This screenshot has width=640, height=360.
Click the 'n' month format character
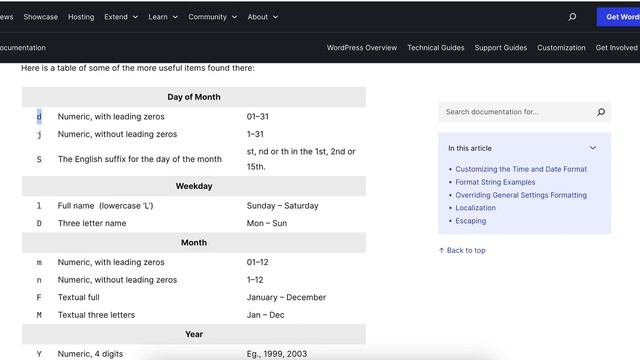coord(39,280)
